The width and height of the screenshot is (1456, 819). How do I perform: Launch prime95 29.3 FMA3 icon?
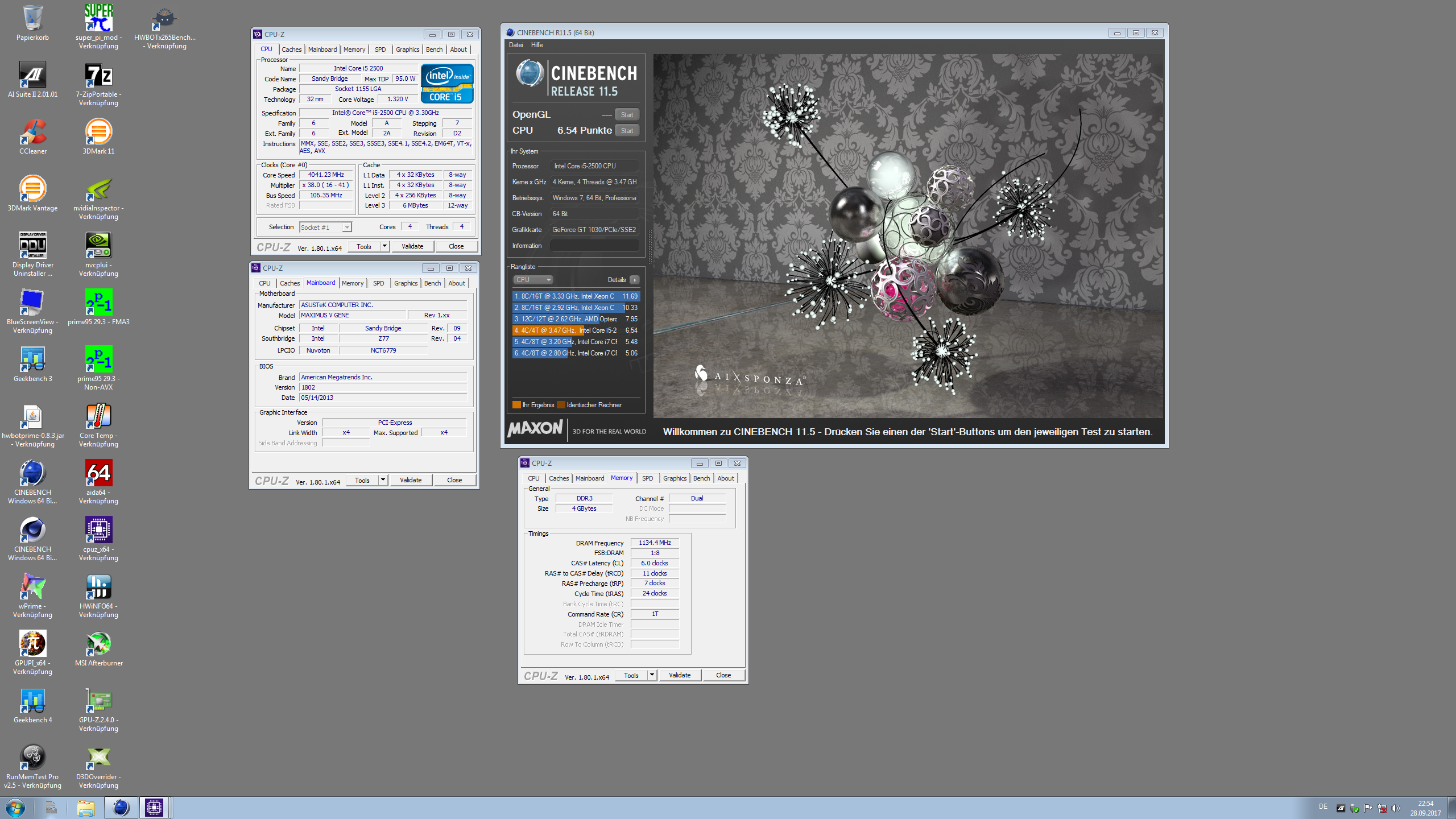pyautogui.click(x=98, y=307)
